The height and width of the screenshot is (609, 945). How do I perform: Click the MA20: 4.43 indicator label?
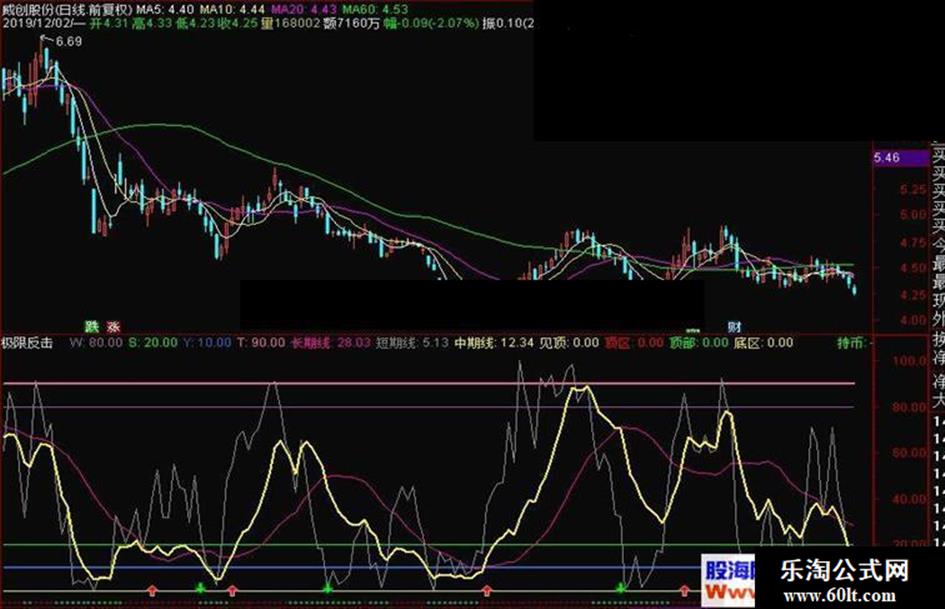pos(303,10)
